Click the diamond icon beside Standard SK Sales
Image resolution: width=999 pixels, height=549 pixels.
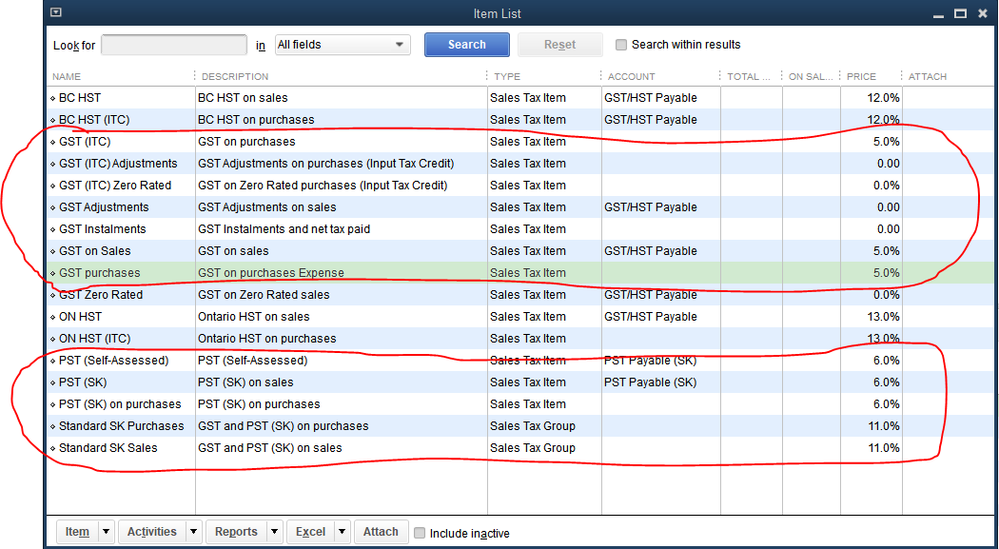pyautogui.click(x=53, y=448)
